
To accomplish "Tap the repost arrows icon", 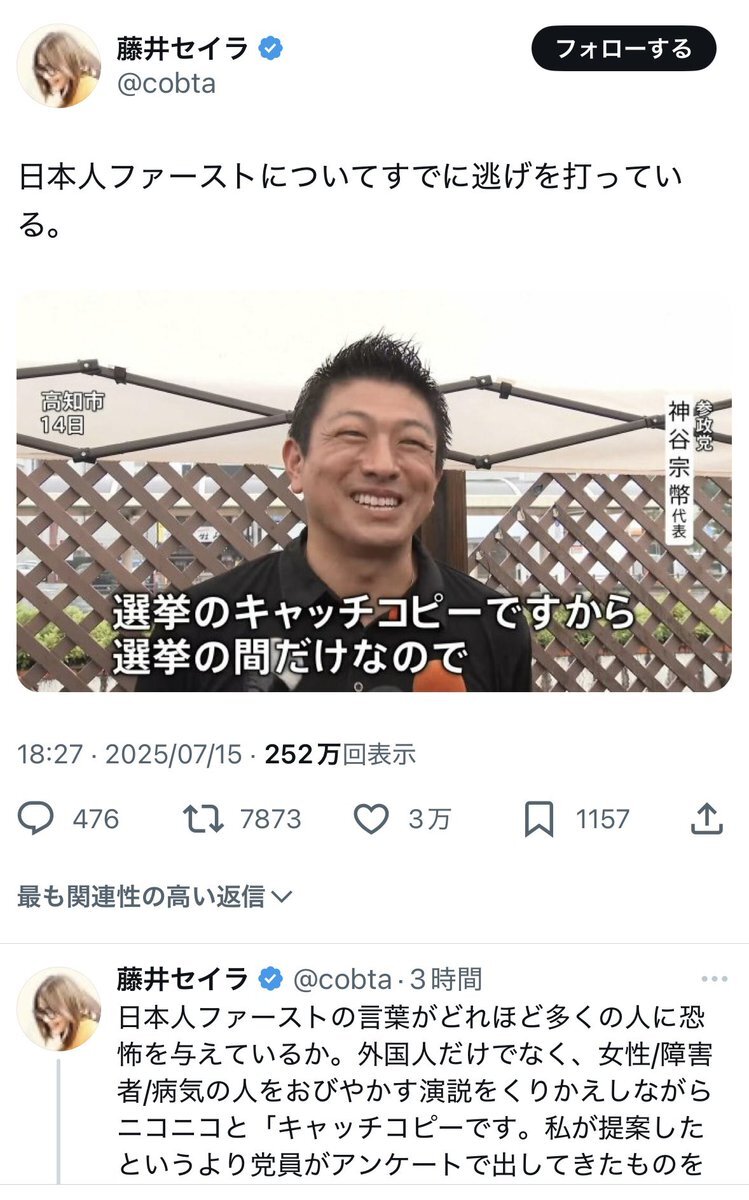I will (204, 819).
